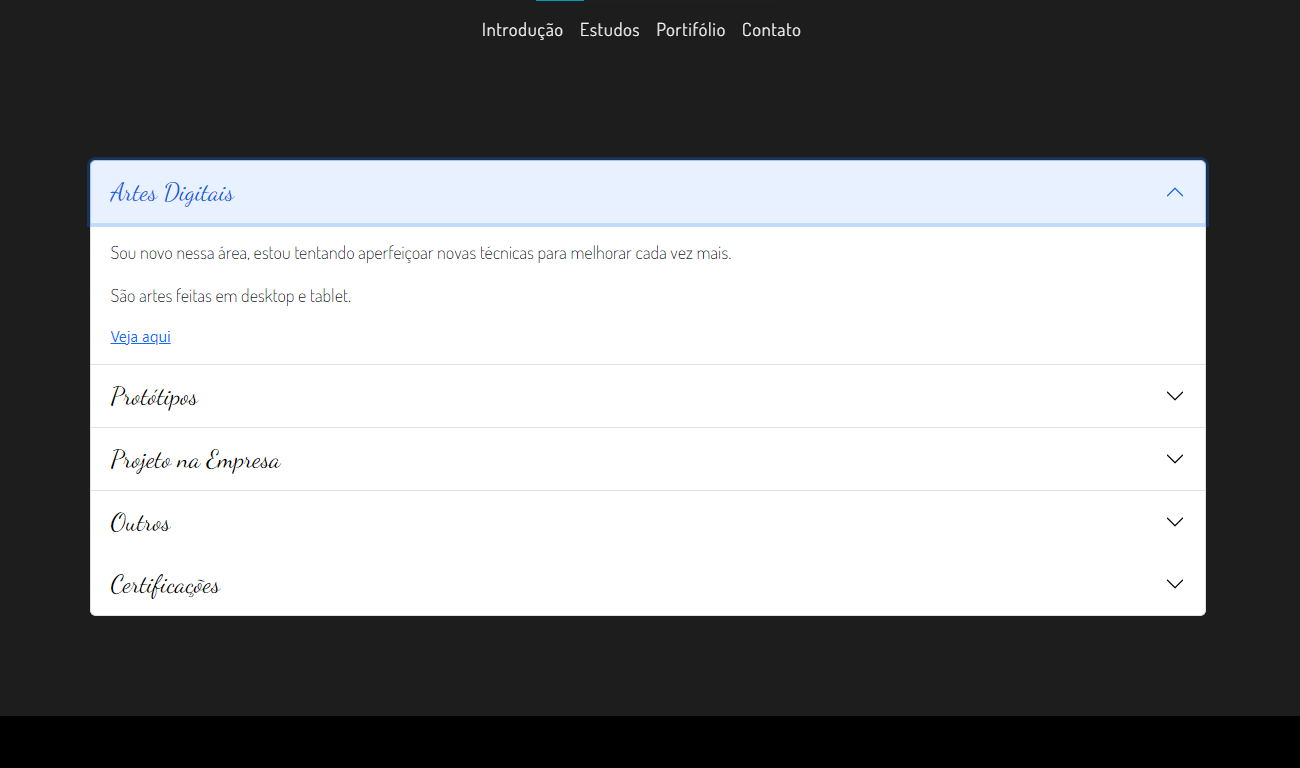Expand Certificações section via its chevron
1300x768 pixels.
pyautogui.click(x=1175, y=584)
